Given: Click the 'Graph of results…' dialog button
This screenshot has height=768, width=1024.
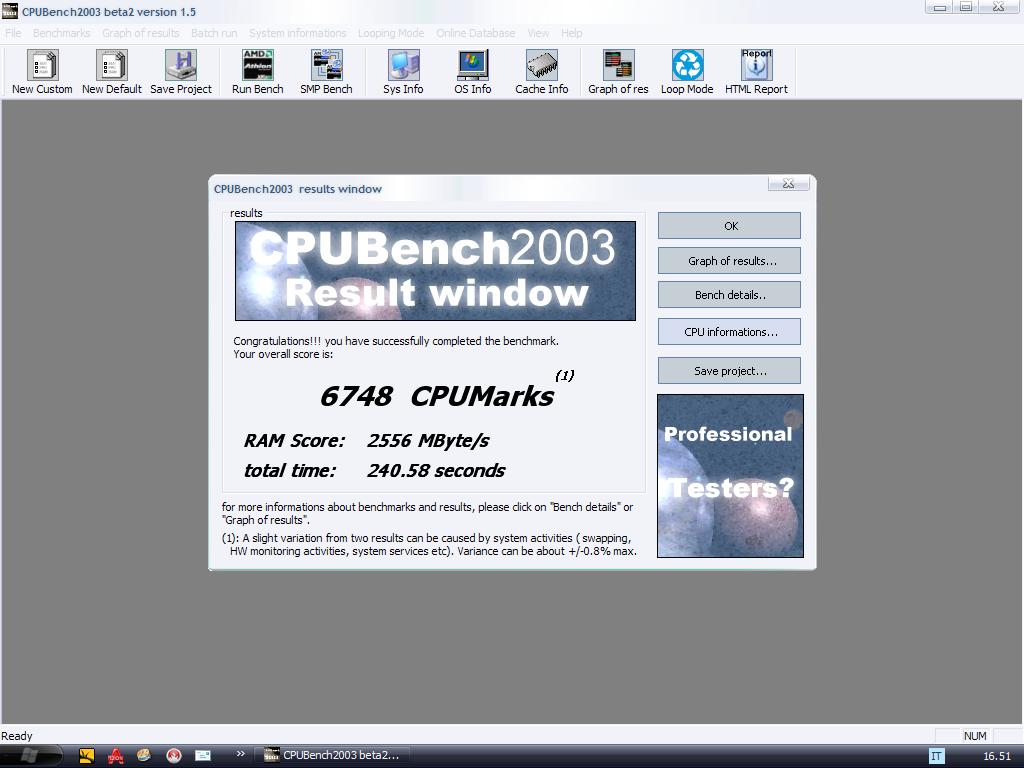Looking at the screenshot, I should point(729,261).
